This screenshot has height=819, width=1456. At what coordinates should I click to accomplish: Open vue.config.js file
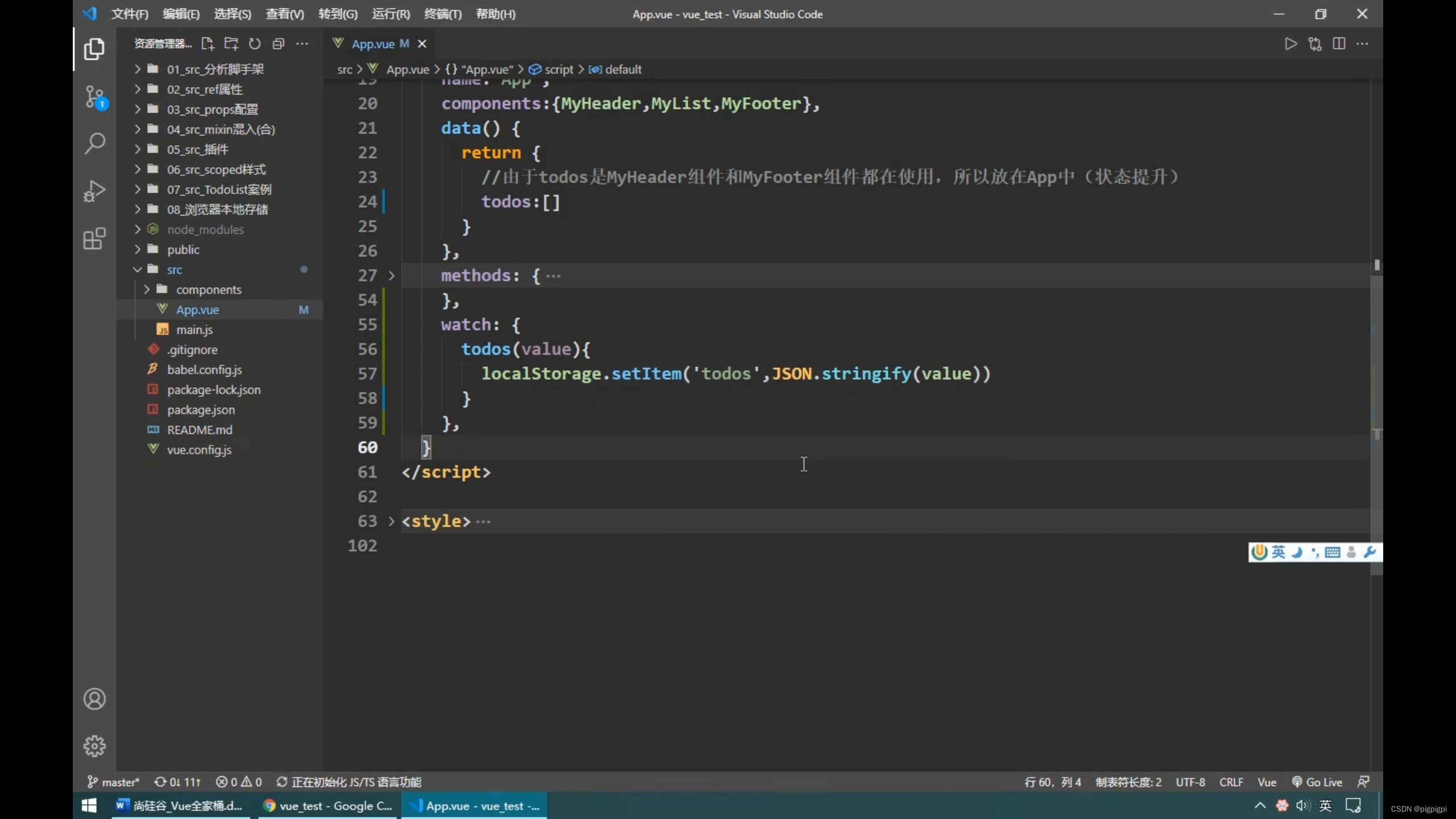(x=220, y=450)
